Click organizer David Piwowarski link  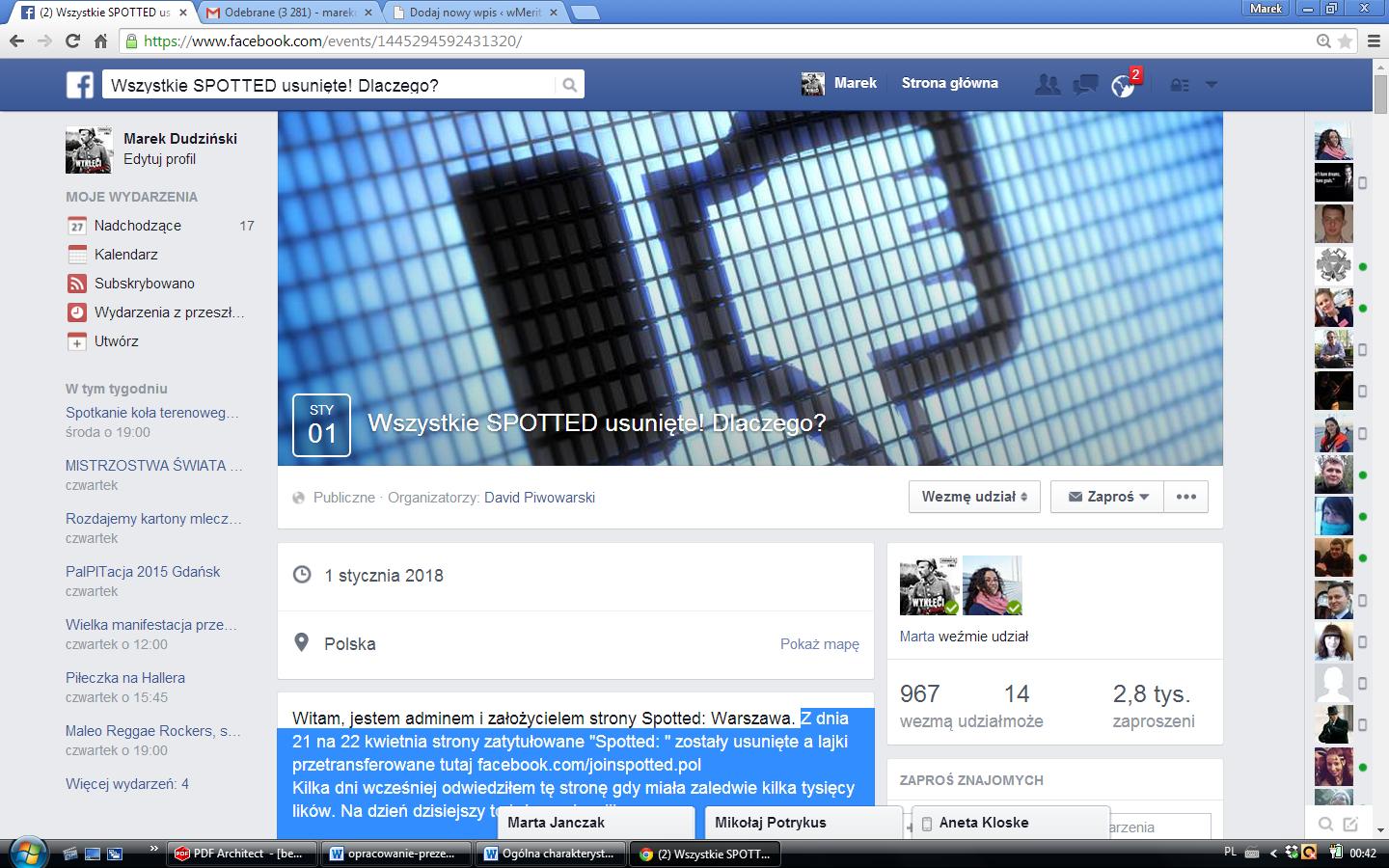click(x=539, y=498)
